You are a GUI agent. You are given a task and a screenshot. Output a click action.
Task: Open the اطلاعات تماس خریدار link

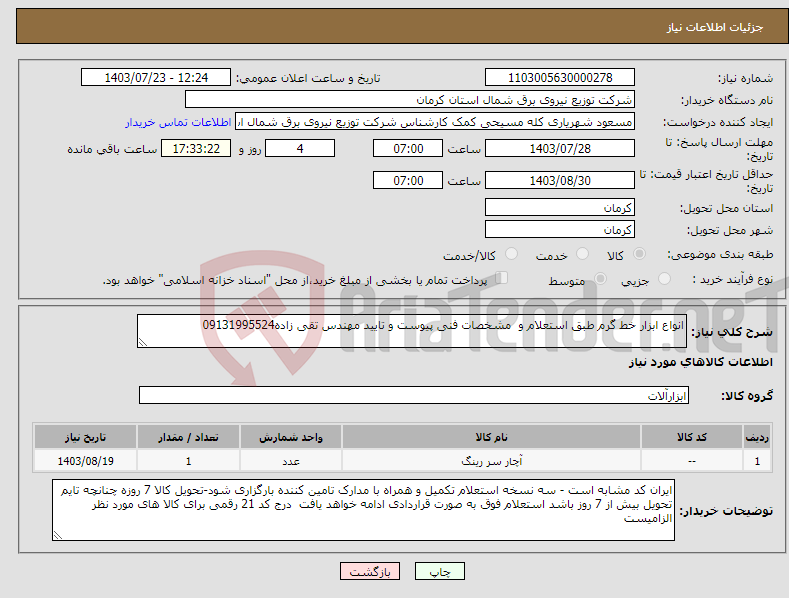click(x=178, y=122)
